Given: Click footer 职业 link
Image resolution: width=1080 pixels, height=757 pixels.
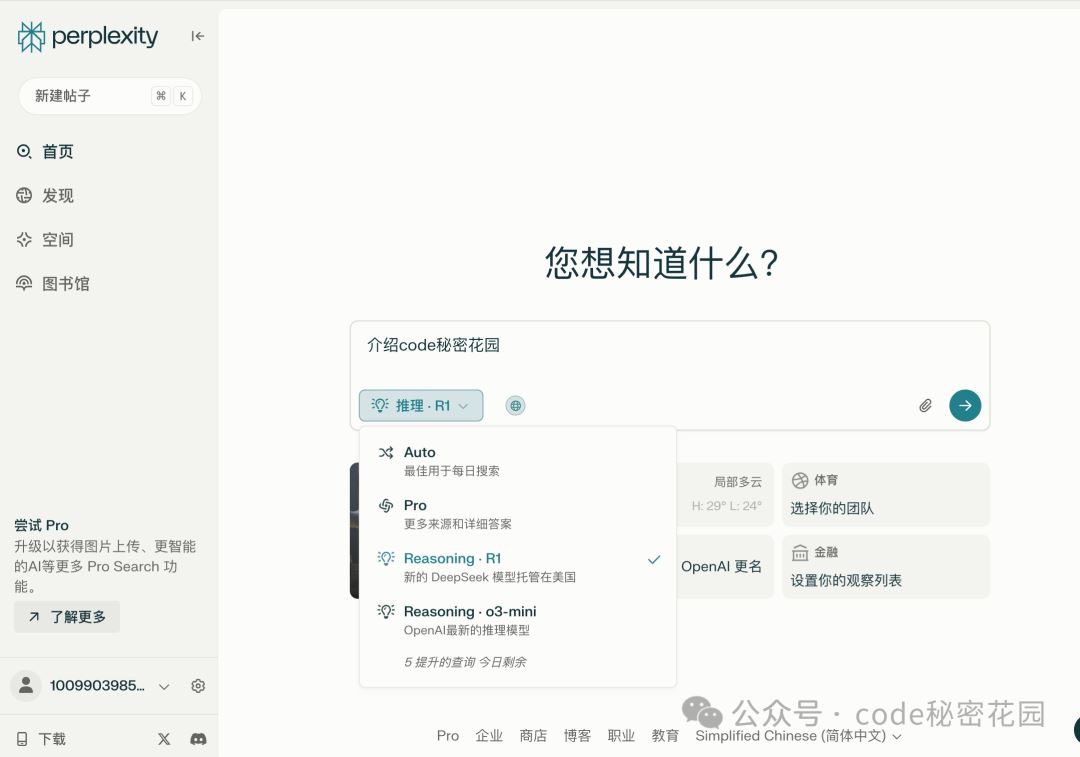Looking at the screenshot, I should pyautogui.click(x=621, y=736).
